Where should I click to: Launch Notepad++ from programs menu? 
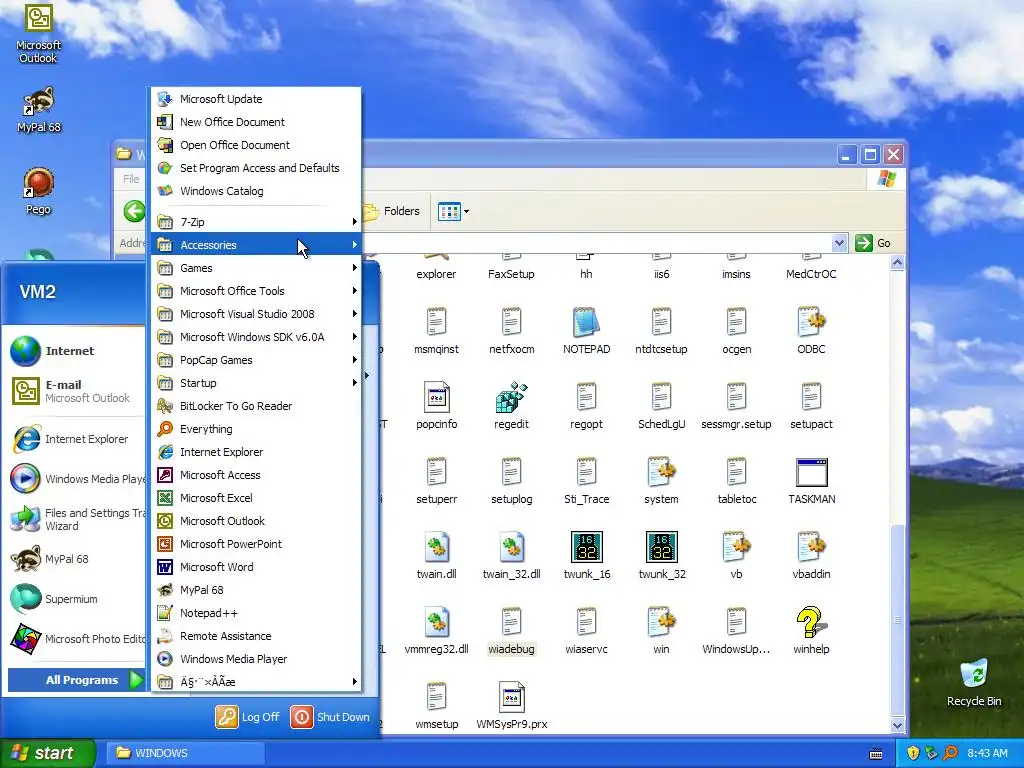coord(257,613)
